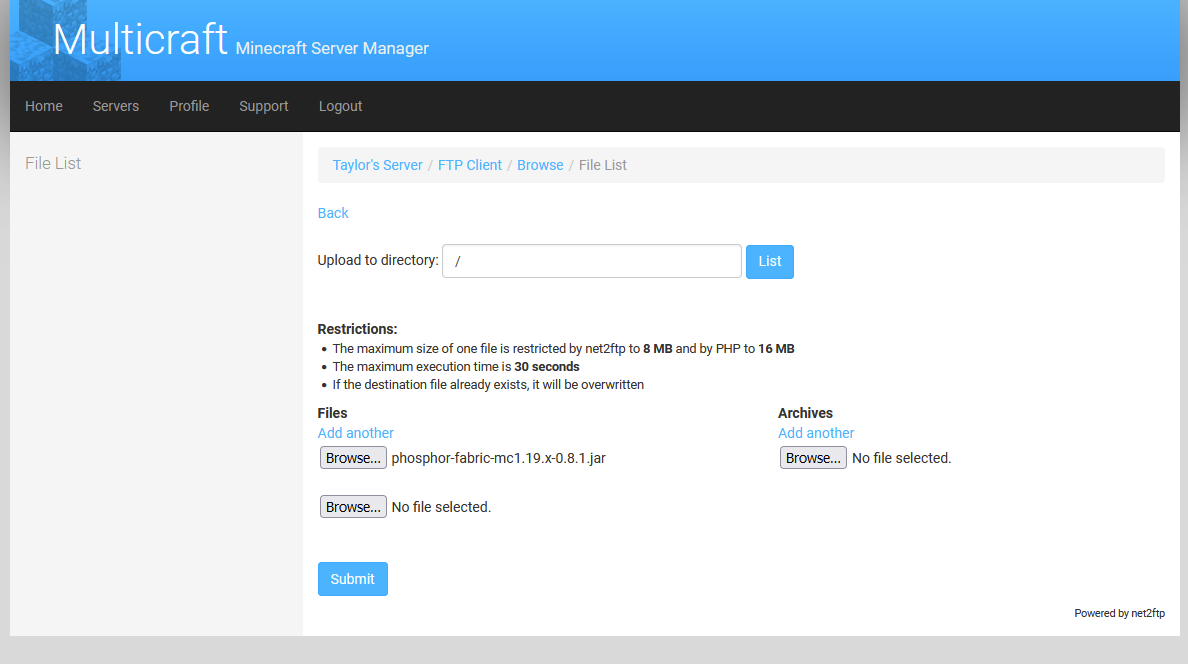Add another archive upload field under Archives
This screenshot has height=664, width=1188.
815,432
